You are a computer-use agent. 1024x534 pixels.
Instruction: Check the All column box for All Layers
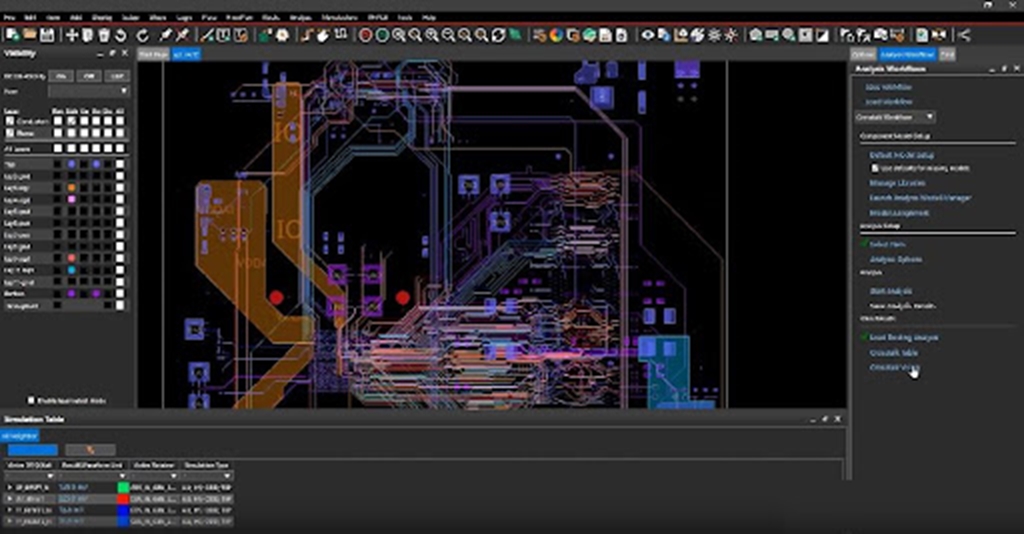(x=120, y=149)
